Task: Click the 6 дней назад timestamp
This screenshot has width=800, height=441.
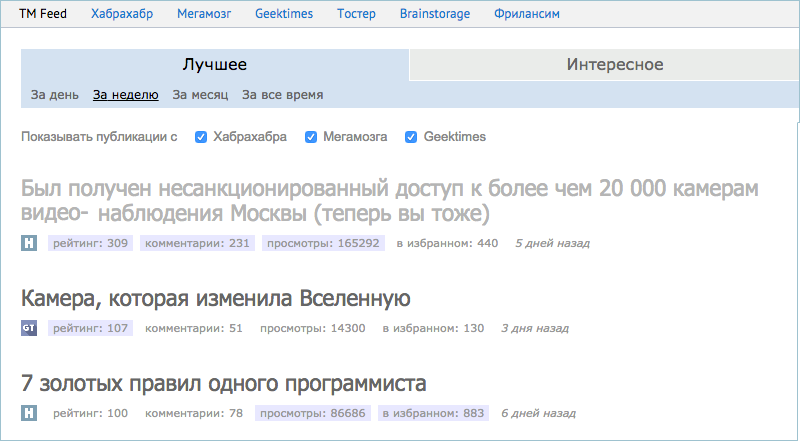Action: coord(538,413)
